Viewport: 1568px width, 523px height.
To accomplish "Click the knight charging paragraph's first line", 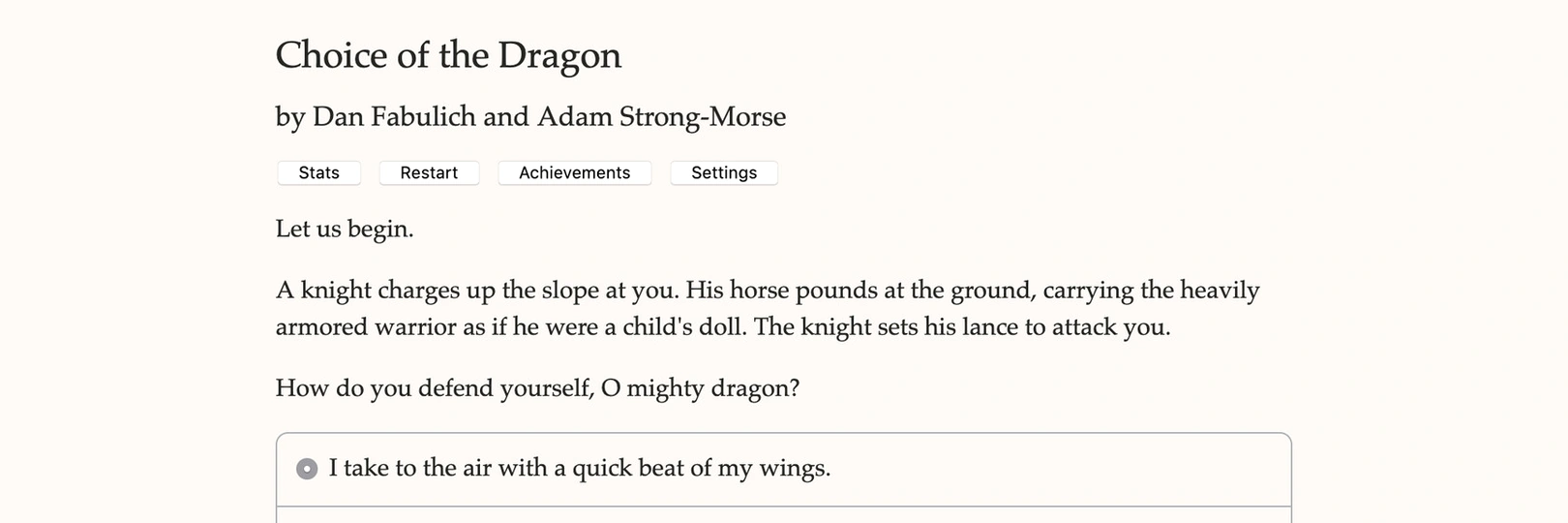I will pyautogui.click(x=767, y=290).
